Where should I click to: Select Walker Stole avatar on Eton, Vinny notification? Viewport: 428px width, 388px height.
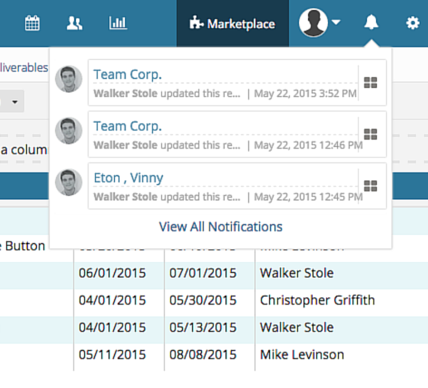tap(69, 182)
